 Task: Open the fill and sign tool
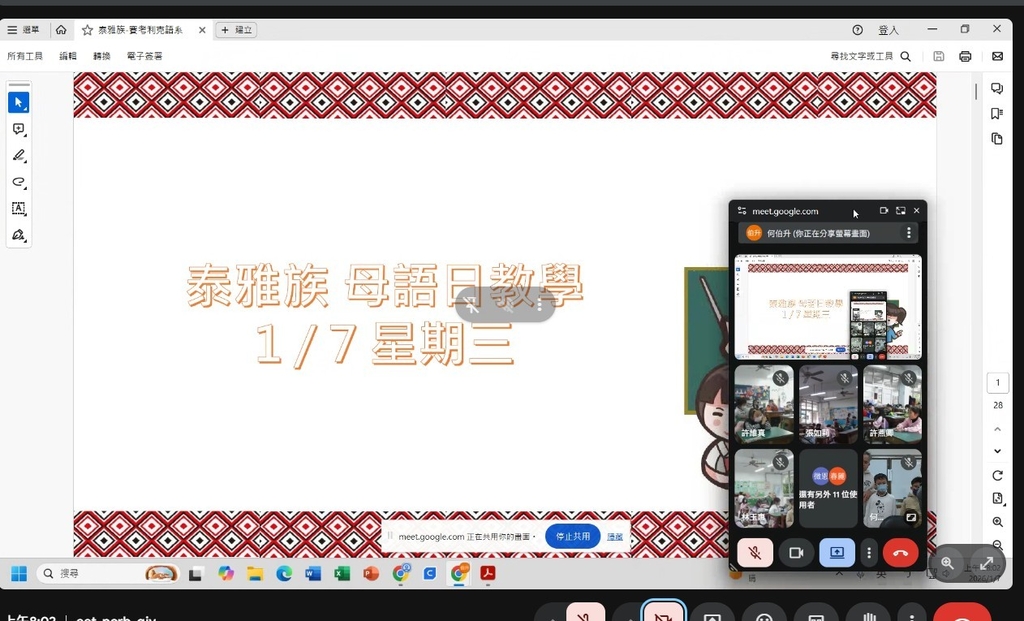[18, 235]
